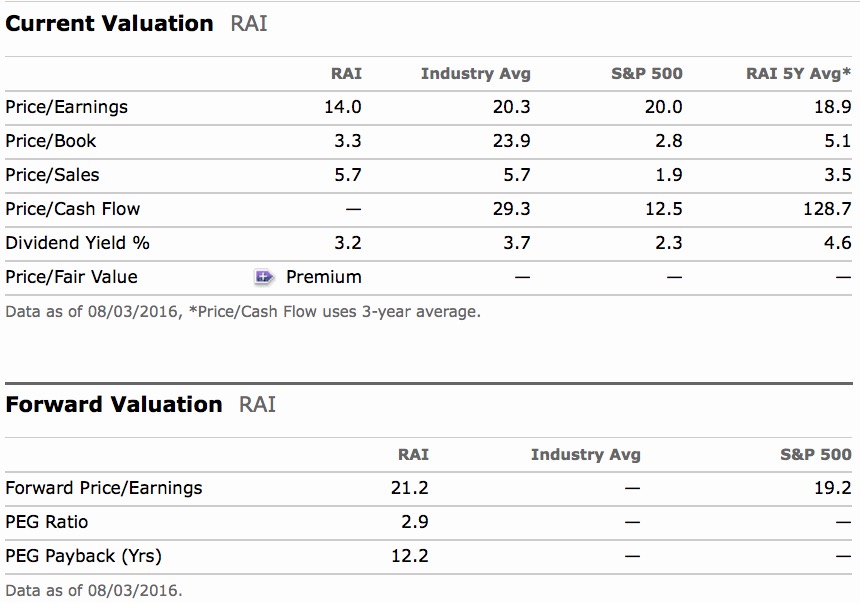Select the Forward Valuation heading
Image resolution: width=860 pixels, height=603 pixels.
pos(114,404)
